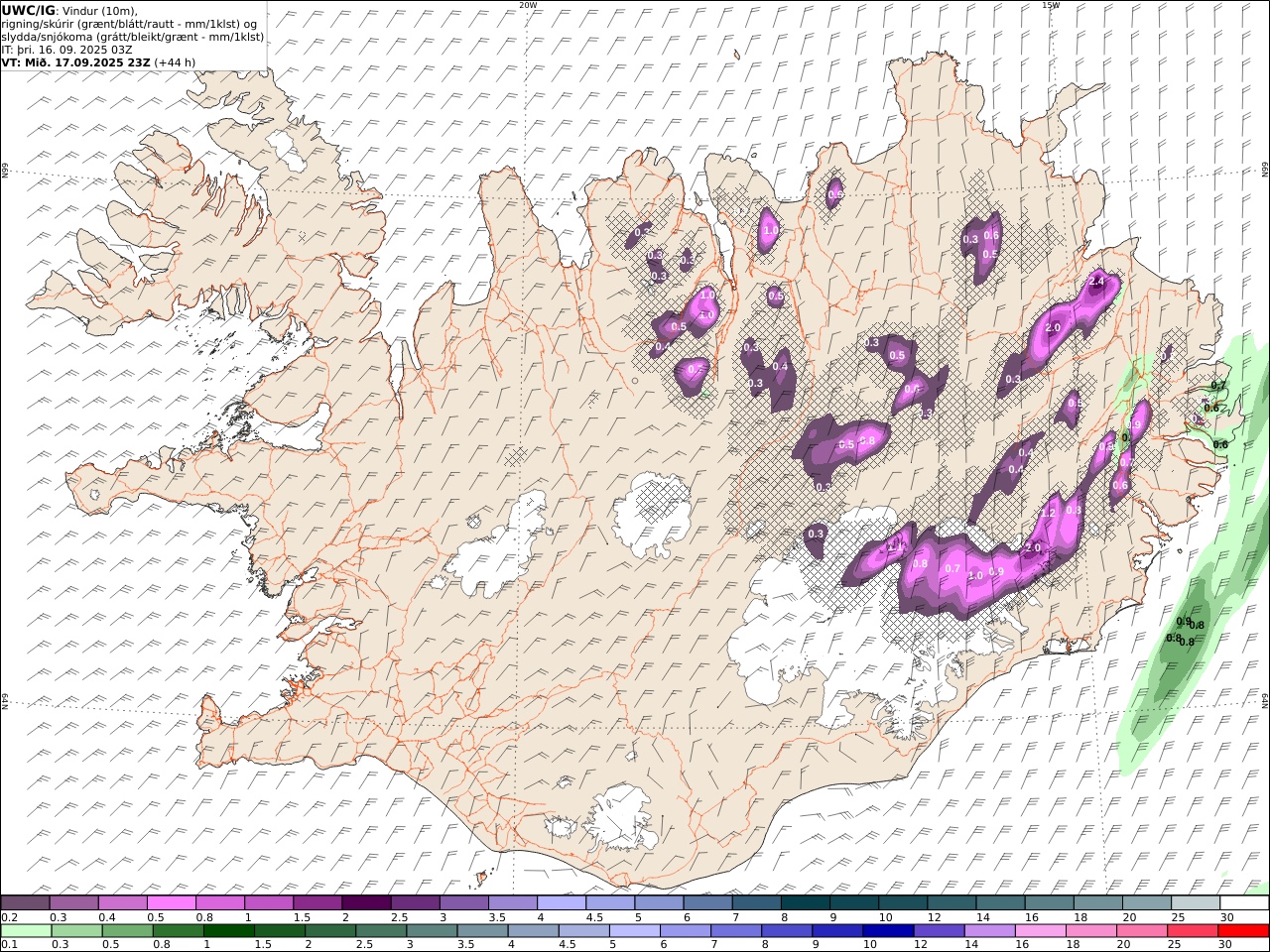
Task: Click the '15W' longitude label at top
Action: 1051,5
